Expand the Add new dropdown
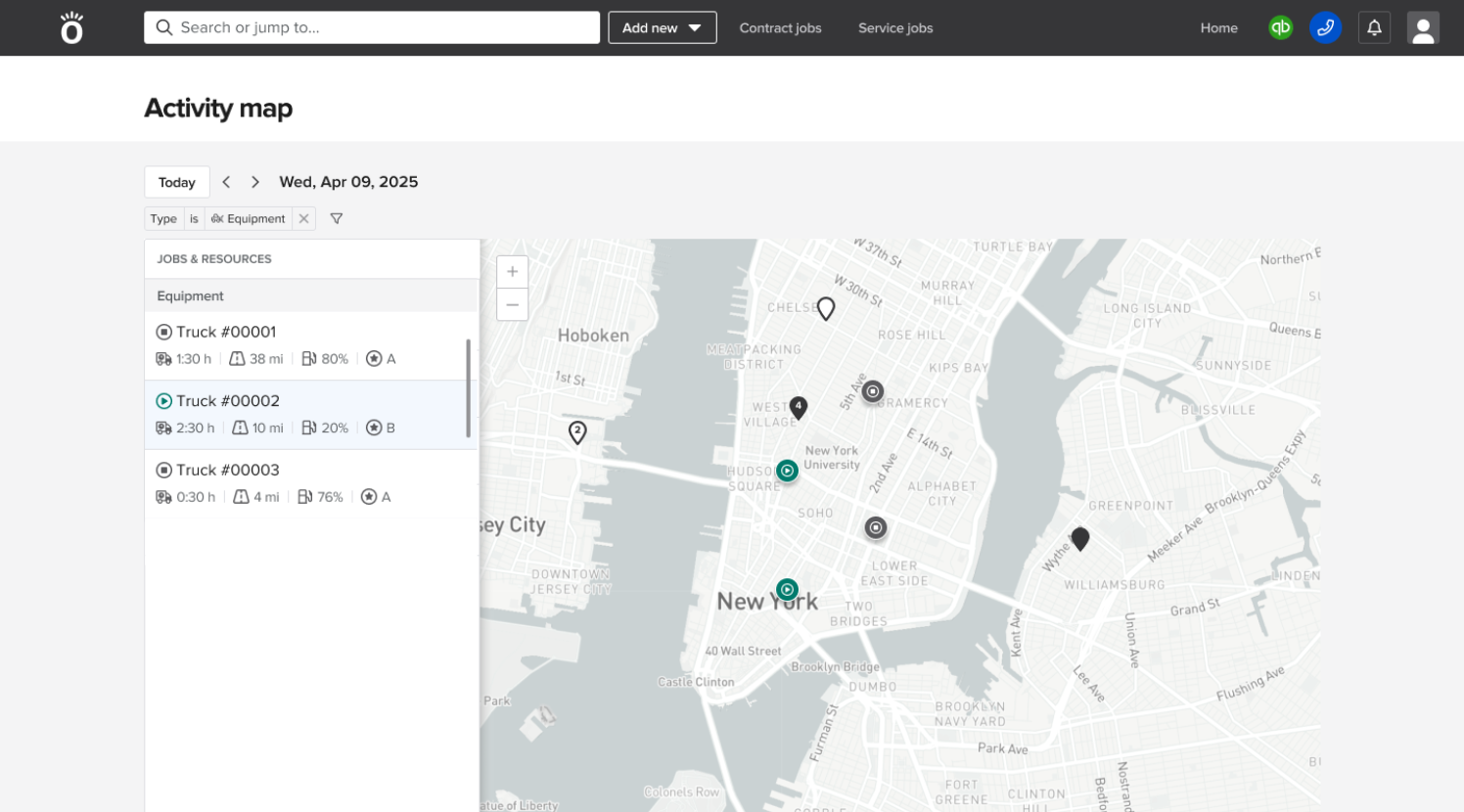This screenshot has height=812, width=1464. coord(662,27)
